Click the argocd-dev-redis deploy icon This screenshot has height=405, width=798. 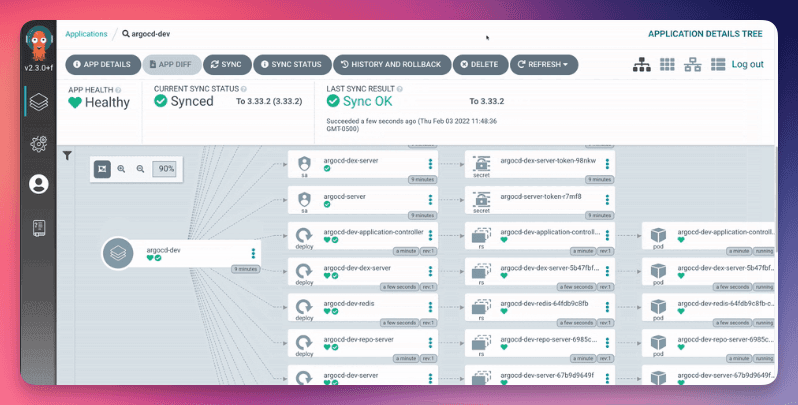coord(304,307)
